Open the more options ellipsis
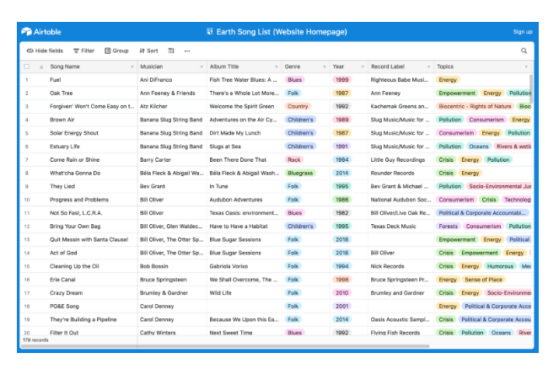Viewport: 559px width, 369px height. [187, 51]
